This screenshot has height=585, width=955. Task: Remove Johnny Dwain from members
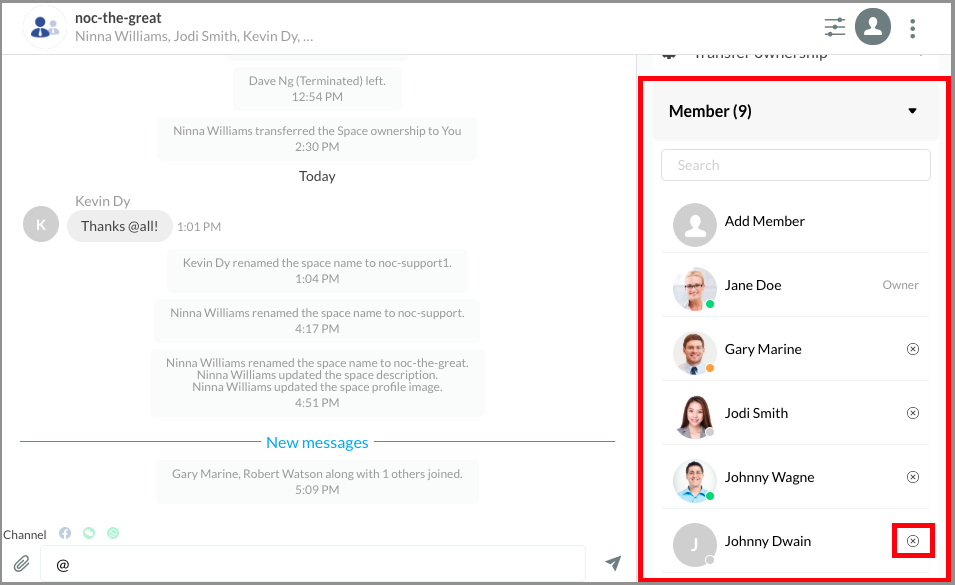tap(912, 541)
